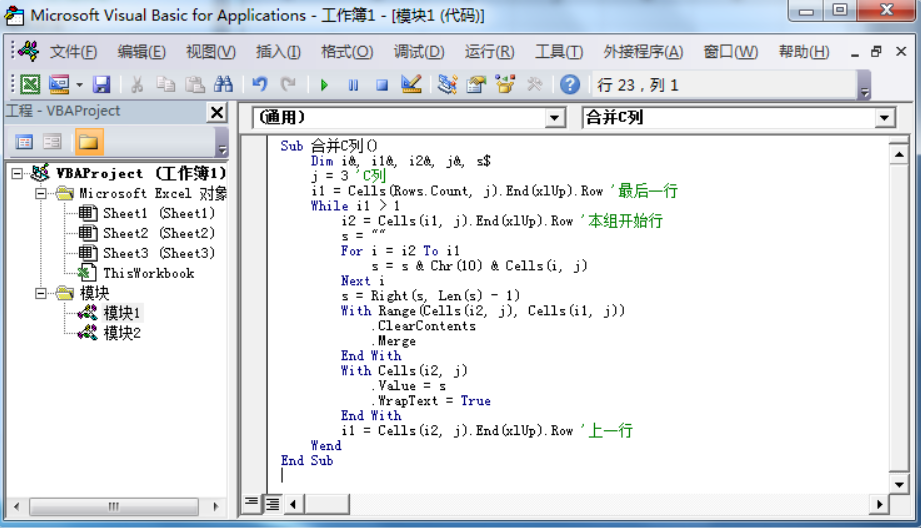Collapse the 模块 folder node
This screenshot has width=921, height=528.
pos(41,293)
